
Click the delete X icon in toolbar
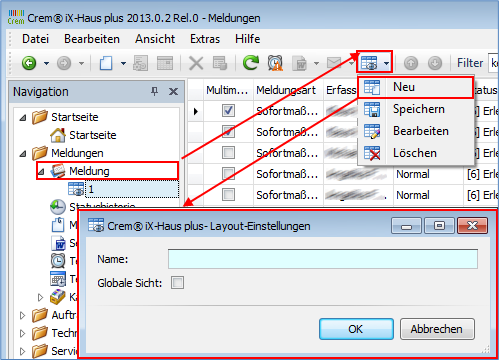coord(196,63)
